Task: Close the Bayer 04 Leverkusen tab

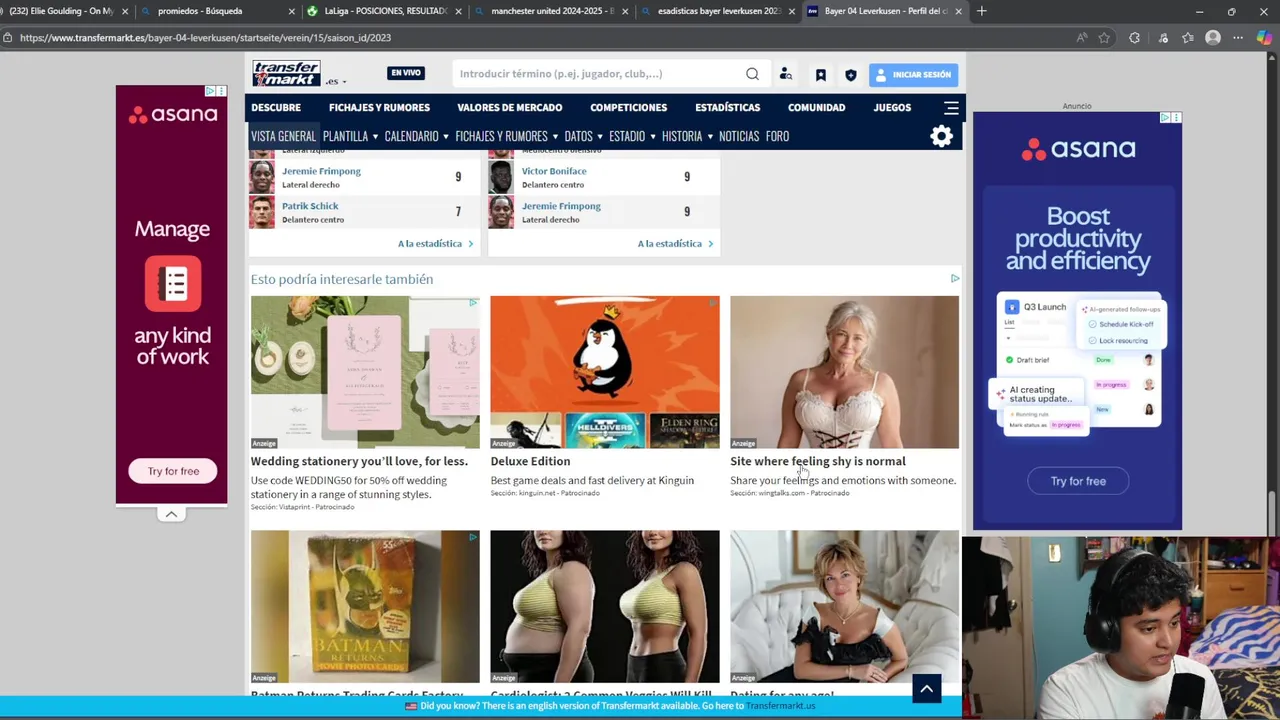Action: tap(958, 11)
